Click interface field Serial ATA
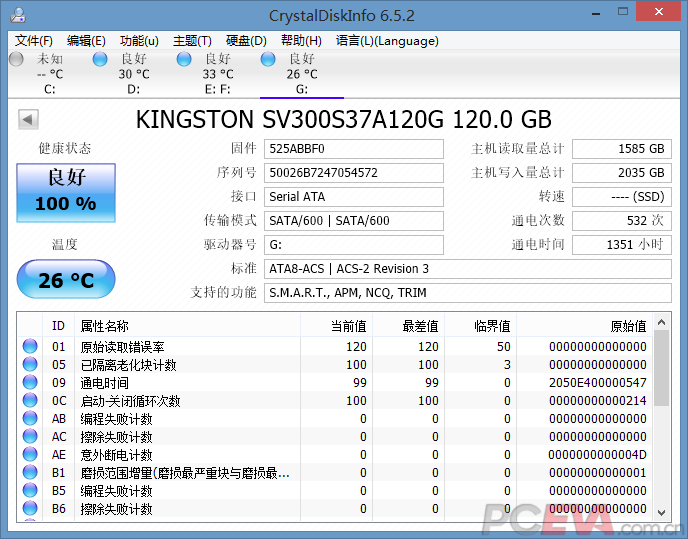The height and width of the screenshot is (539, 688). tap(354, 197)
